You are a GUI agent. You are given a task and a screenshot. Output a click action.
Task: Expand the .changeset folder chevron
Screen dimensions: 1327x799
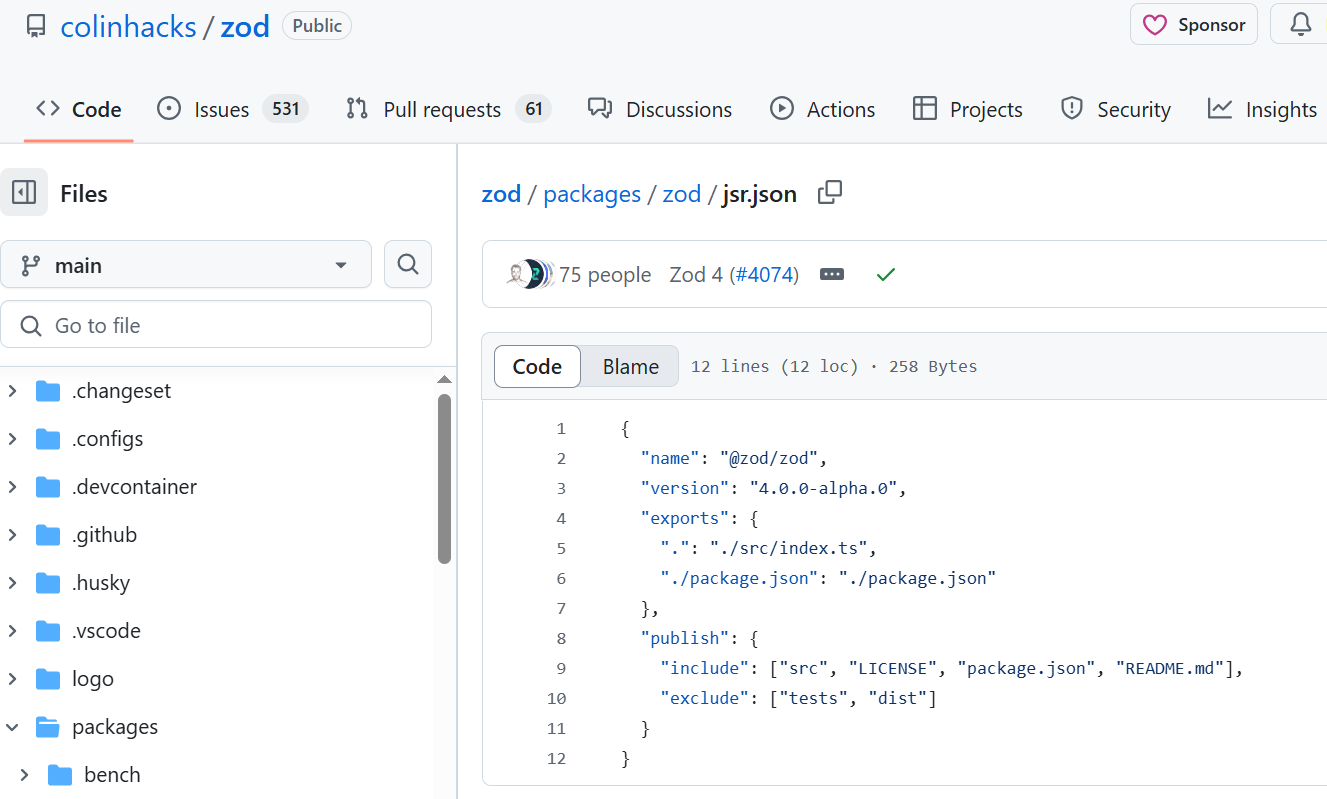[x=12, y=391]
